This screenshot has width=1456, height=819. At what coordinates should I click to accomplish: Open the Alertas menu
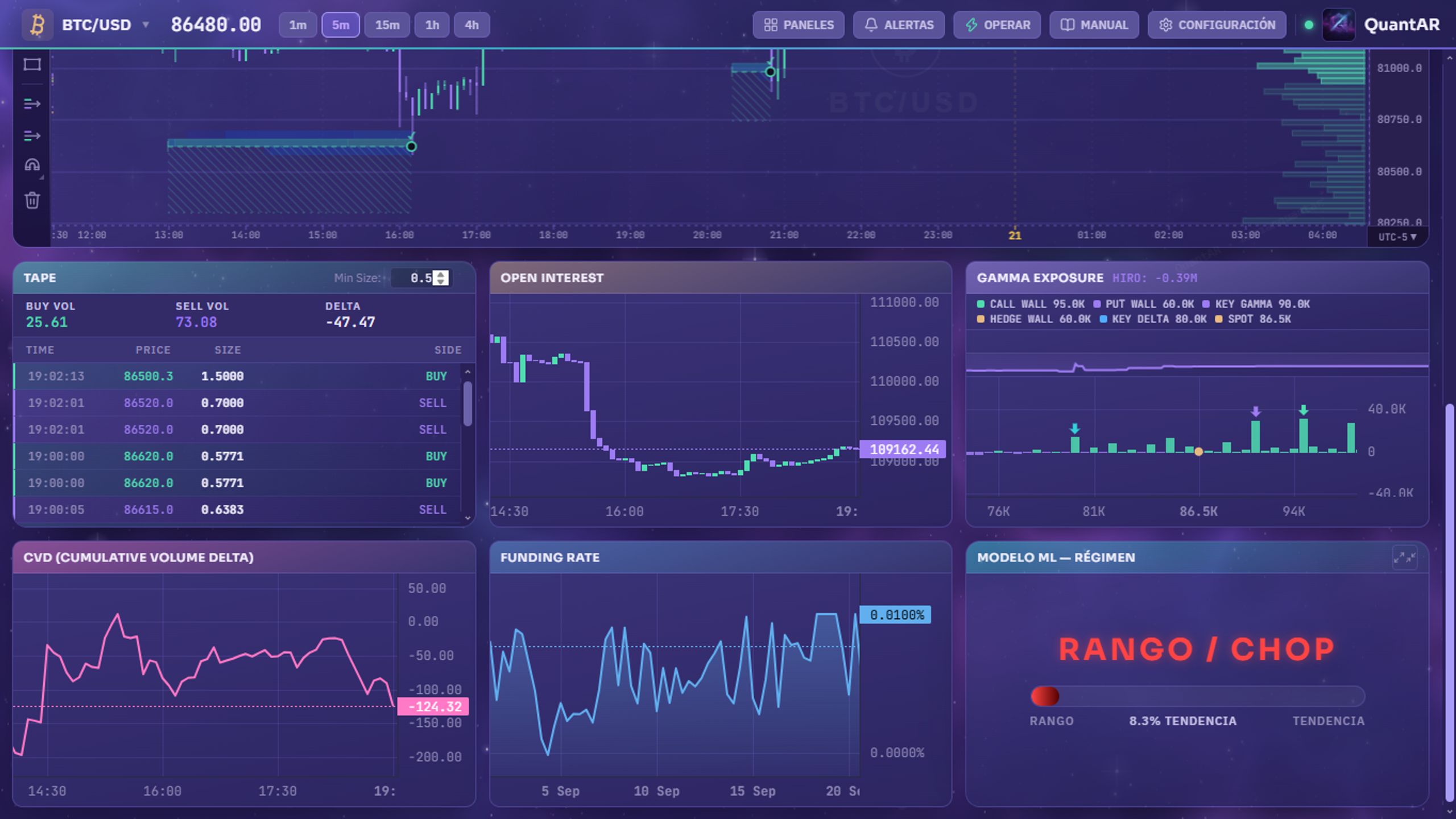[899, 25]
